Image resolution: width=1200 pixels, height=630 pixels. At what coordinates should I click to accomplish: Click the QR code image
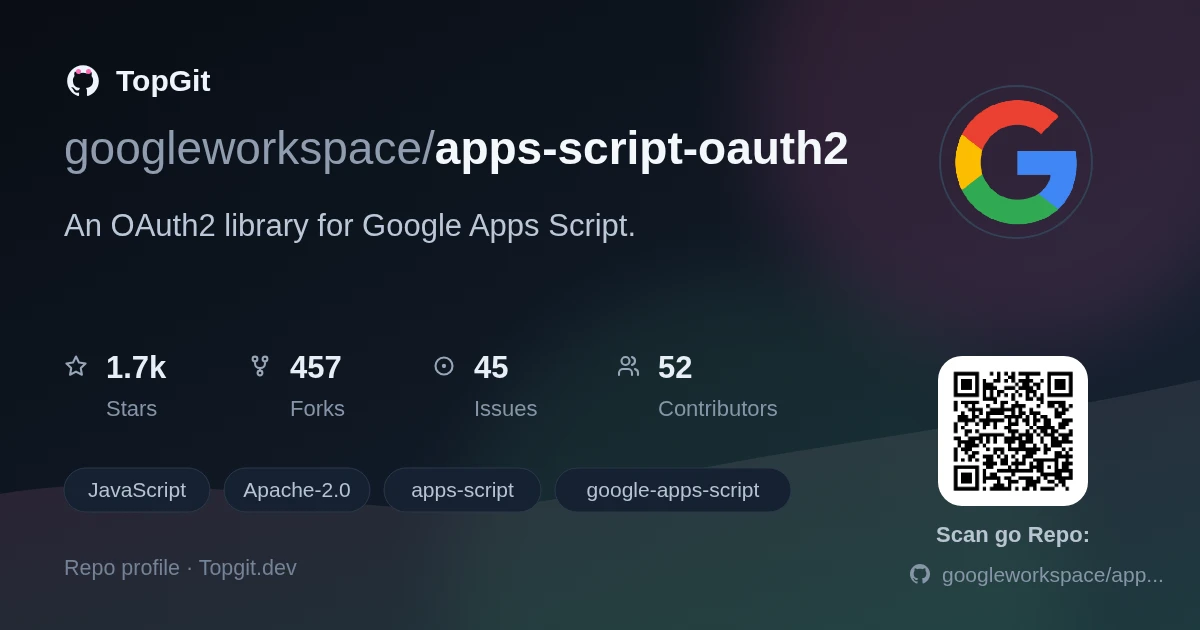1013,431
